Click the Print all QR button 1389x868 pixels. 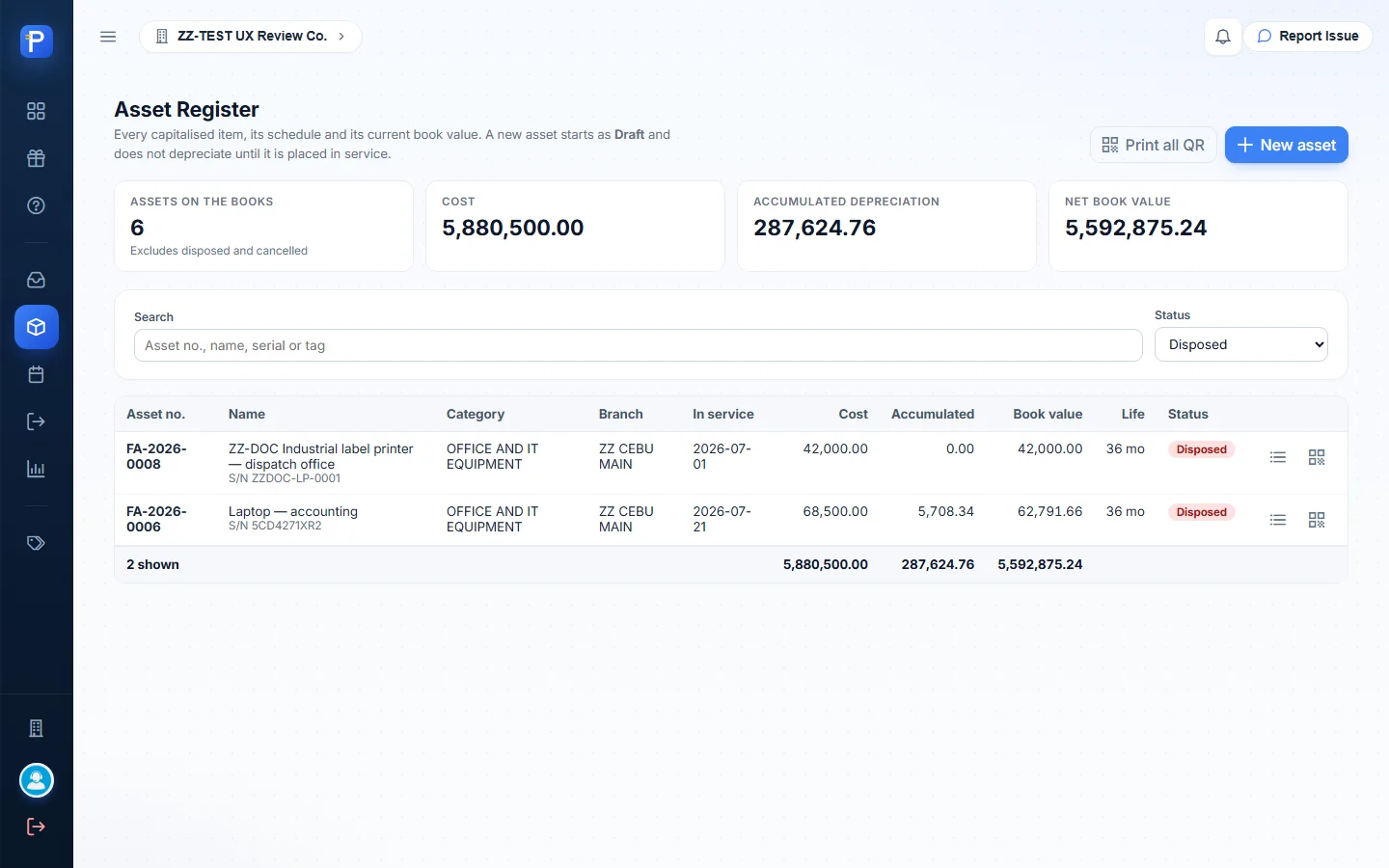point(1154,145)
